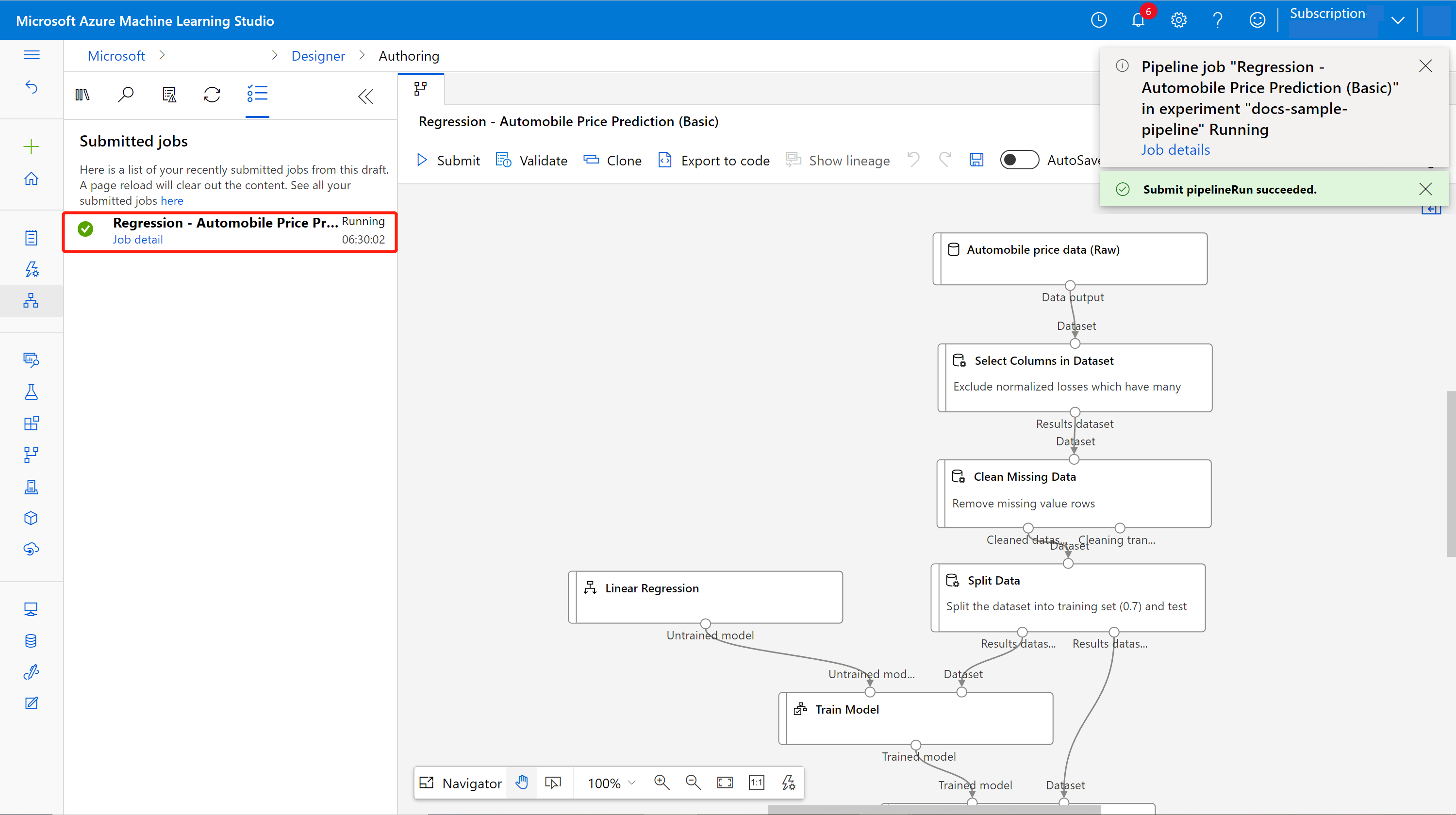Open the asset library books icon
The width and height of the screenshot is (1456, 815).
[x=83, y=95]
